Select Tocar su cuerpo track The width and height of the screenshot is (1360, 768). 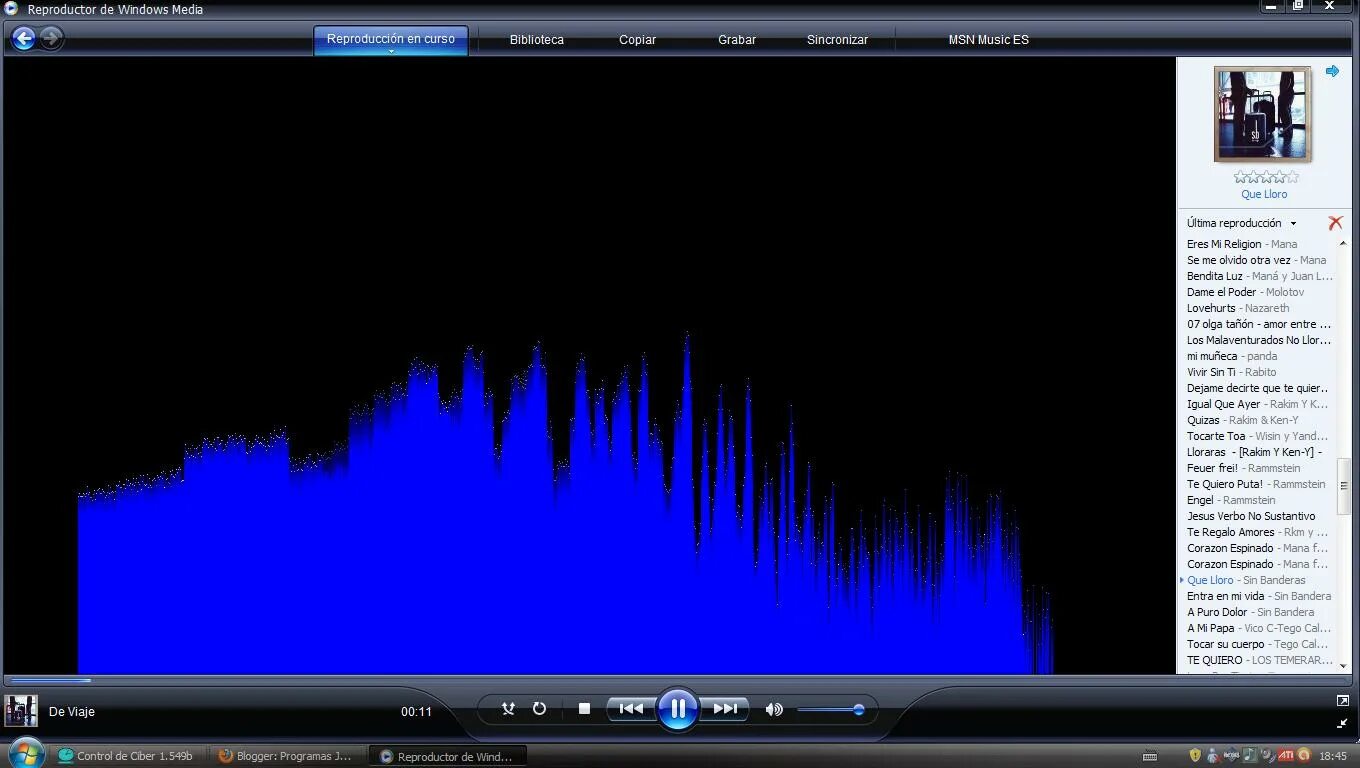coord(1260,644)
